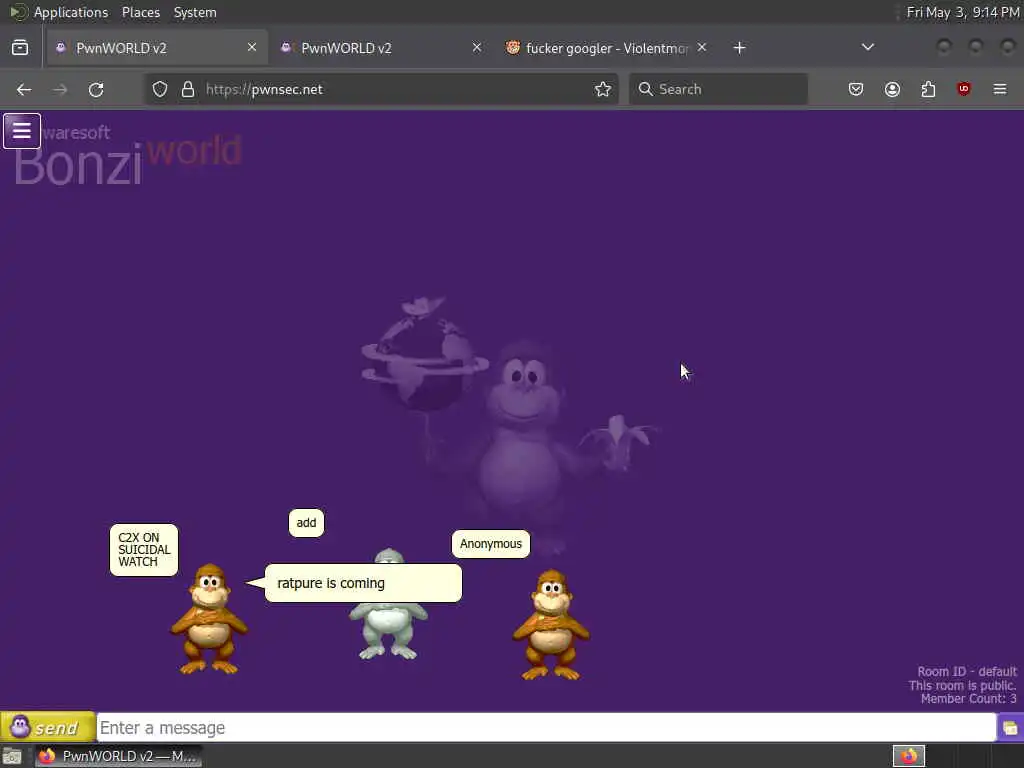Viewport: 1024px width, 768px height.
Task: Open the System menu
Action: coord(195,12)
